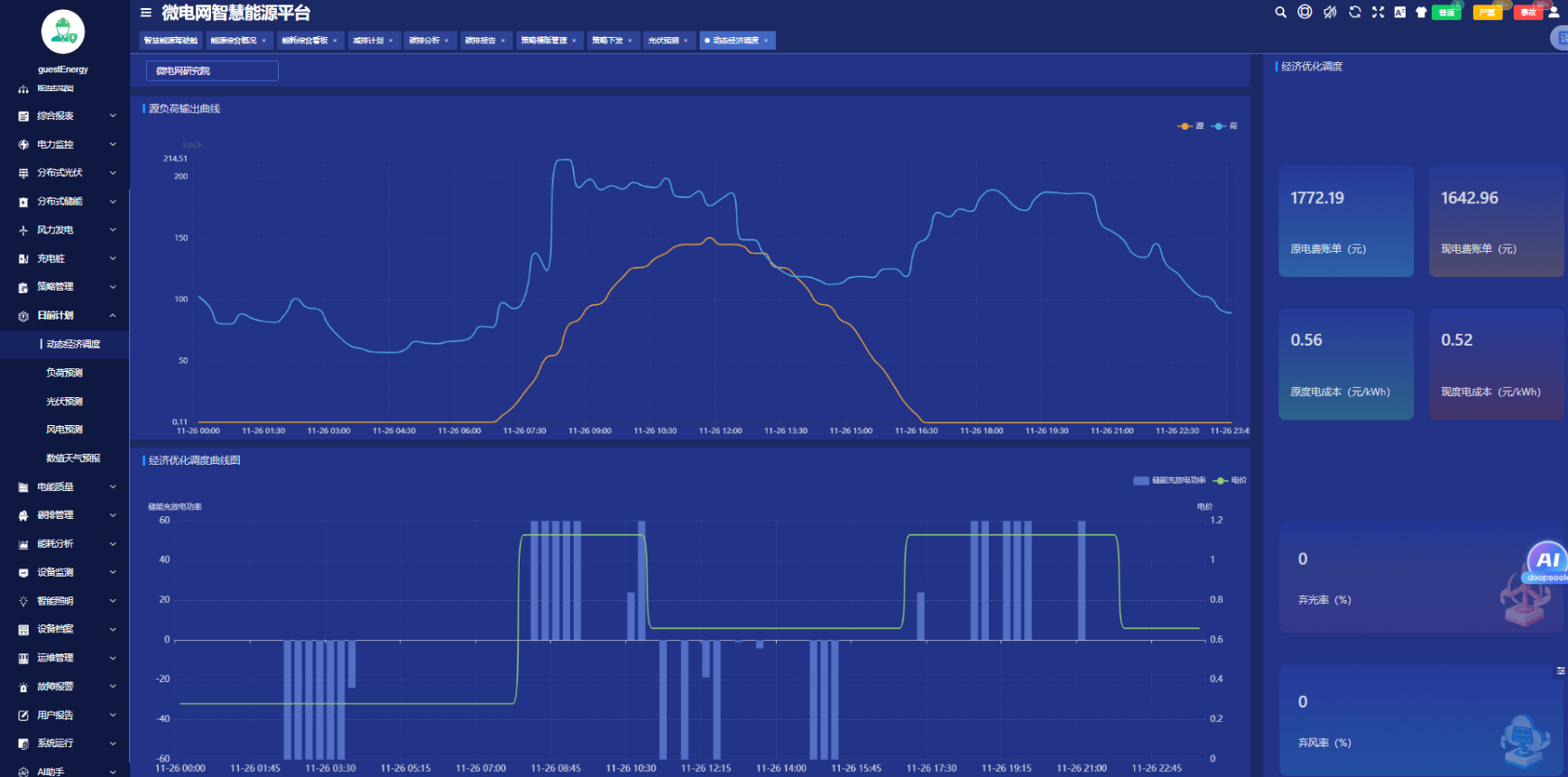Click the 微电网研究院 input field
Screen dimensions: 1568x777
212,70
